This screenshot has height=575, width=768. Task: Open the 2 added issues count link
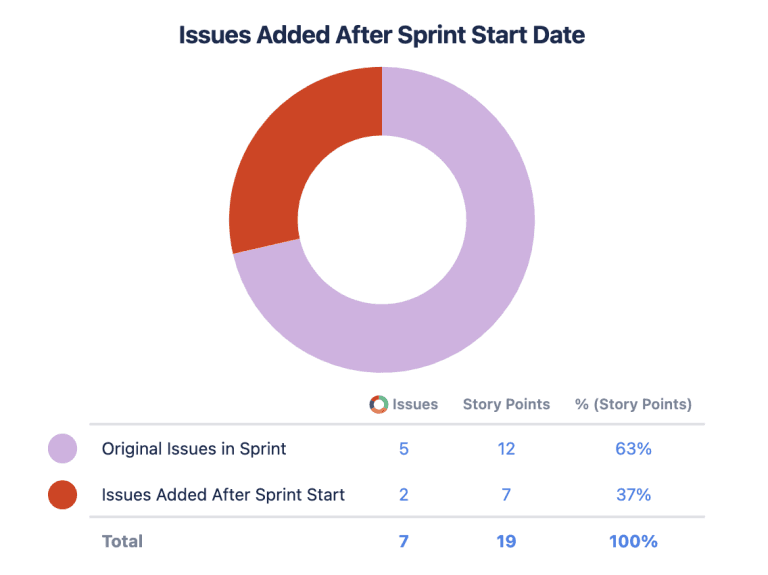click(x=404, y=494)
